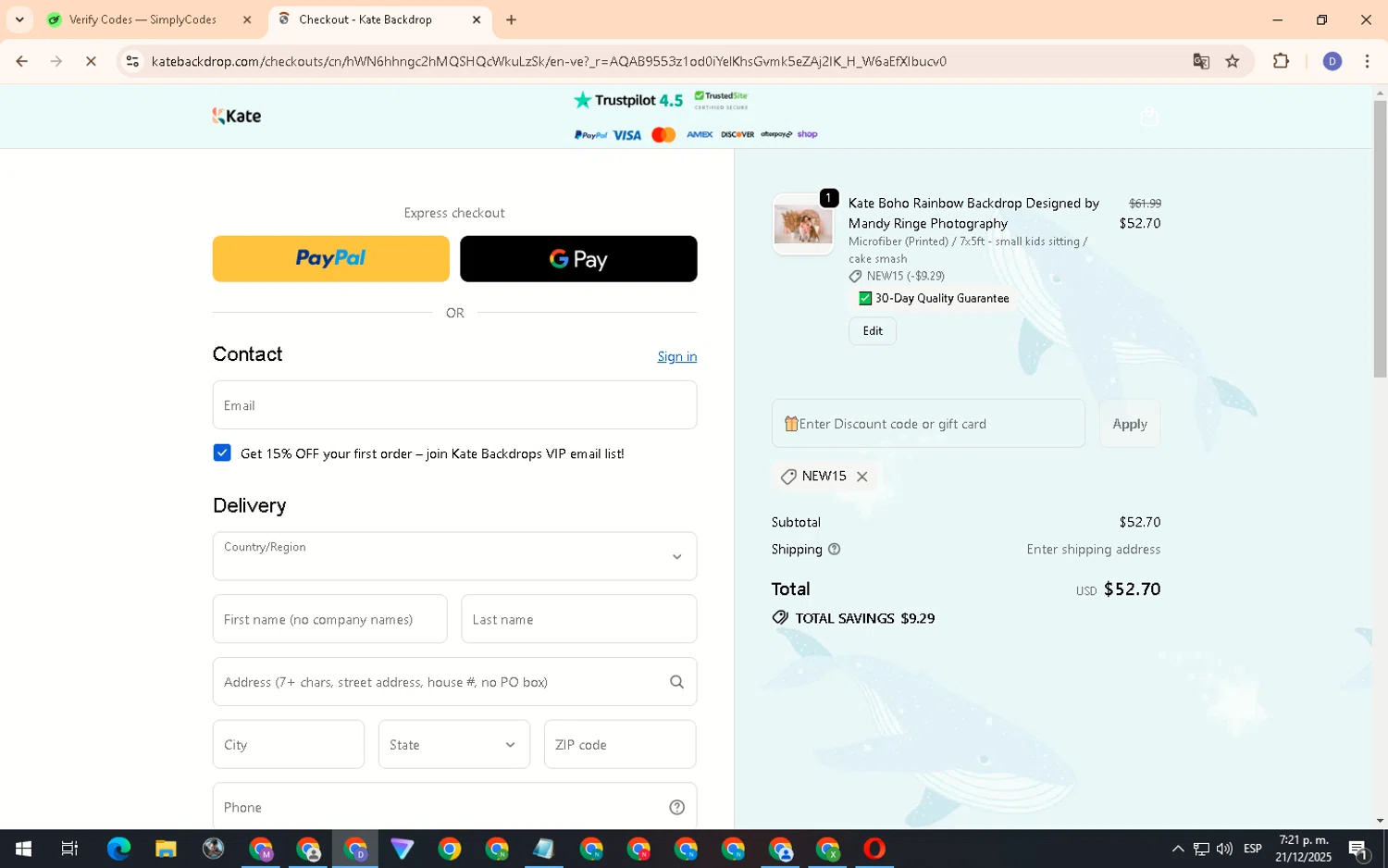Open the browser extensions puzzle icon

click(x=1281, y=61)
